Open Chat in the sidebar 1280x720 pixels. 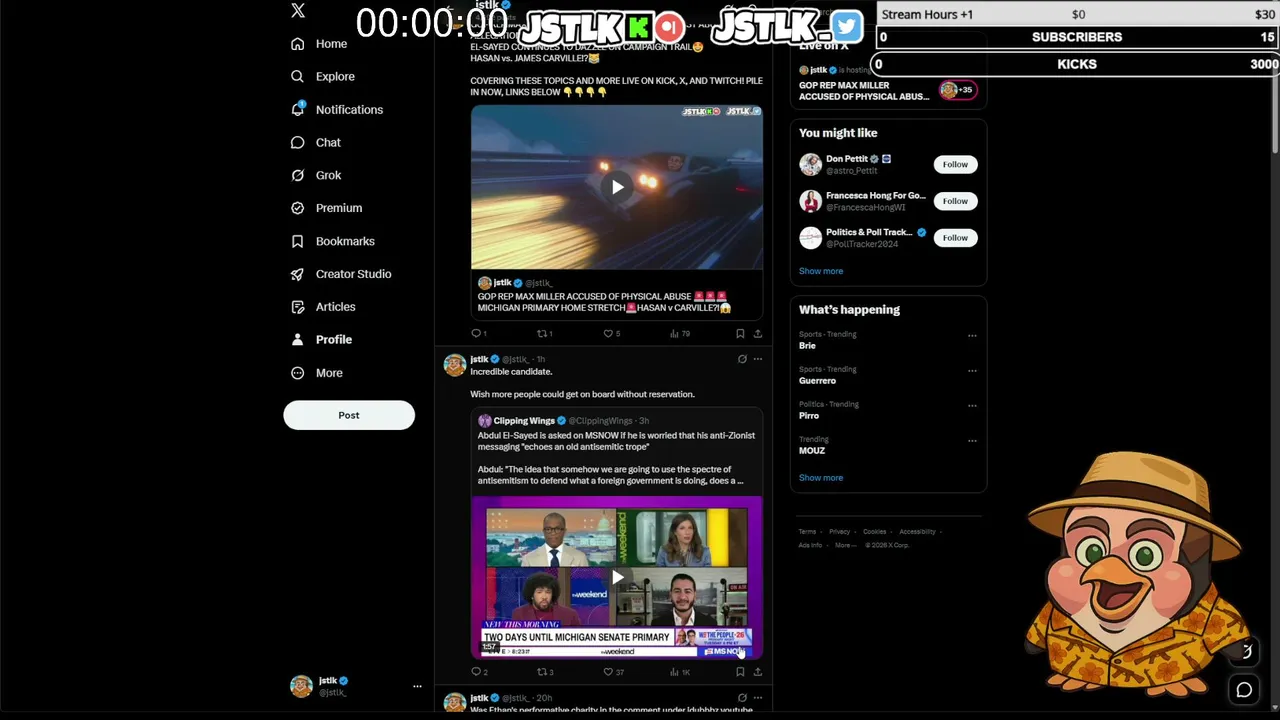[x=315, y=142]
